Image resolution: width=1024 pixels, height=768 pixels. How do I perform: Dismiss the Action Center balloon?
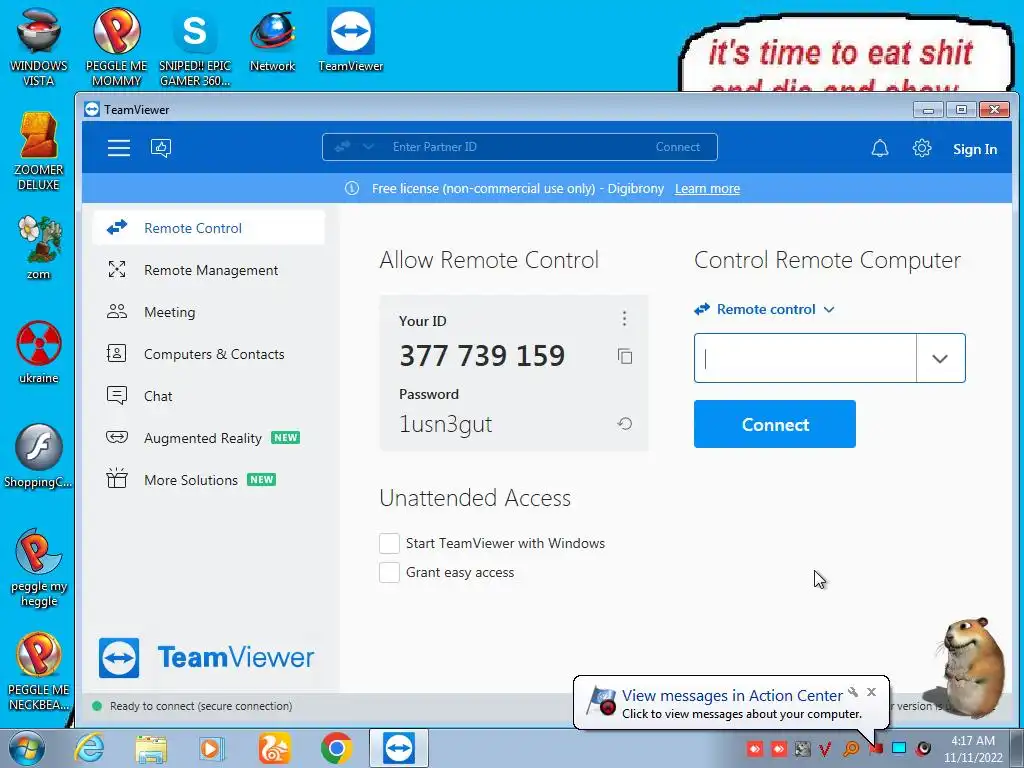(871, 692)
